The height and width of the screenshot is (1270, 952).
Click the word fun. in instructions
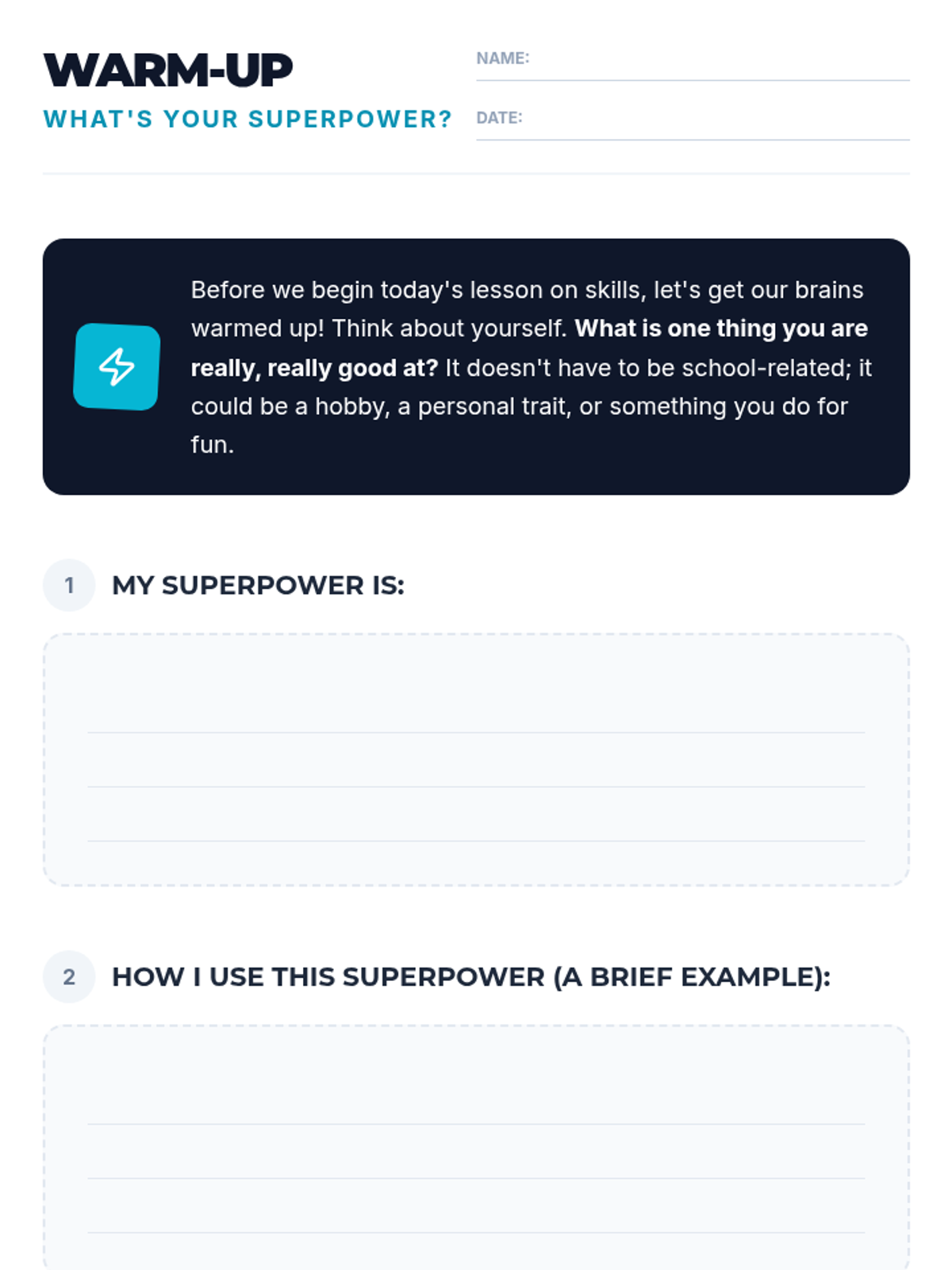[x=213, y=444]
